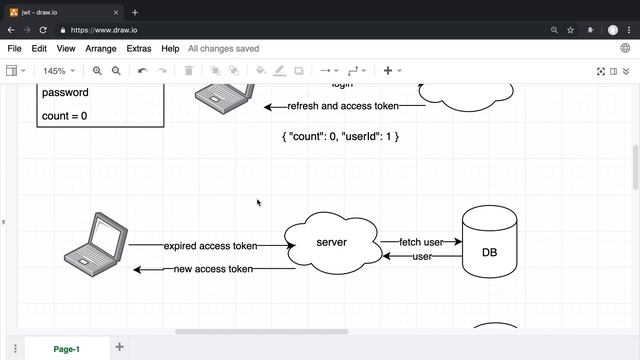640x360 pixels.
Task: Click the count userId JSON text
Action: point(340,136)
